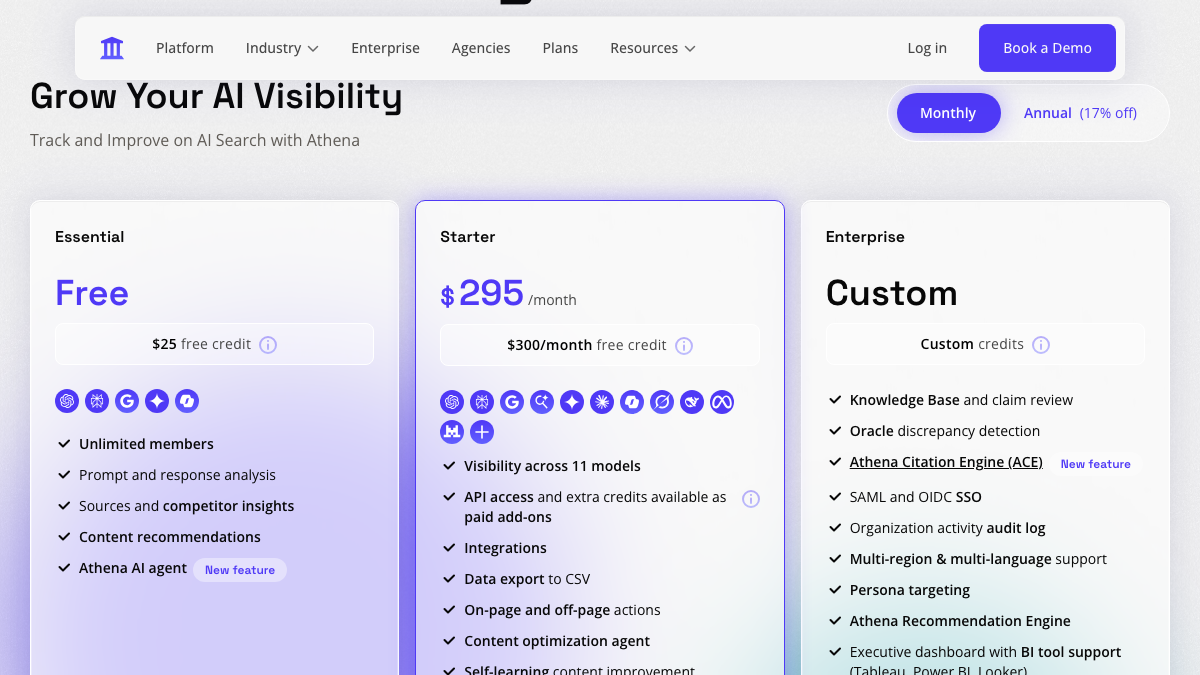Switch billing to Annual (17% off)
Viewport: 1200px width, 675px height.
(x=1080, y=113)
